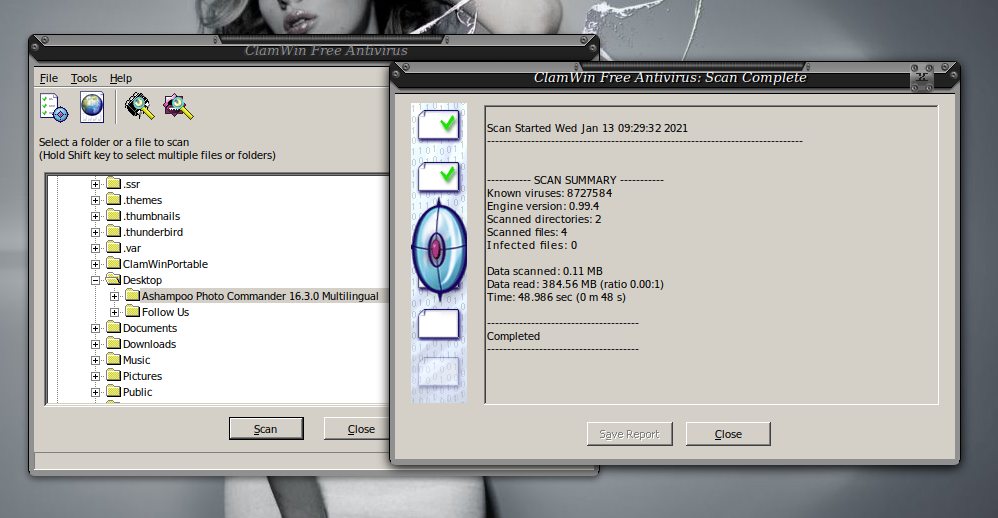Select the Music folder
The image size is (998, 518).
(x=136, y=360)
